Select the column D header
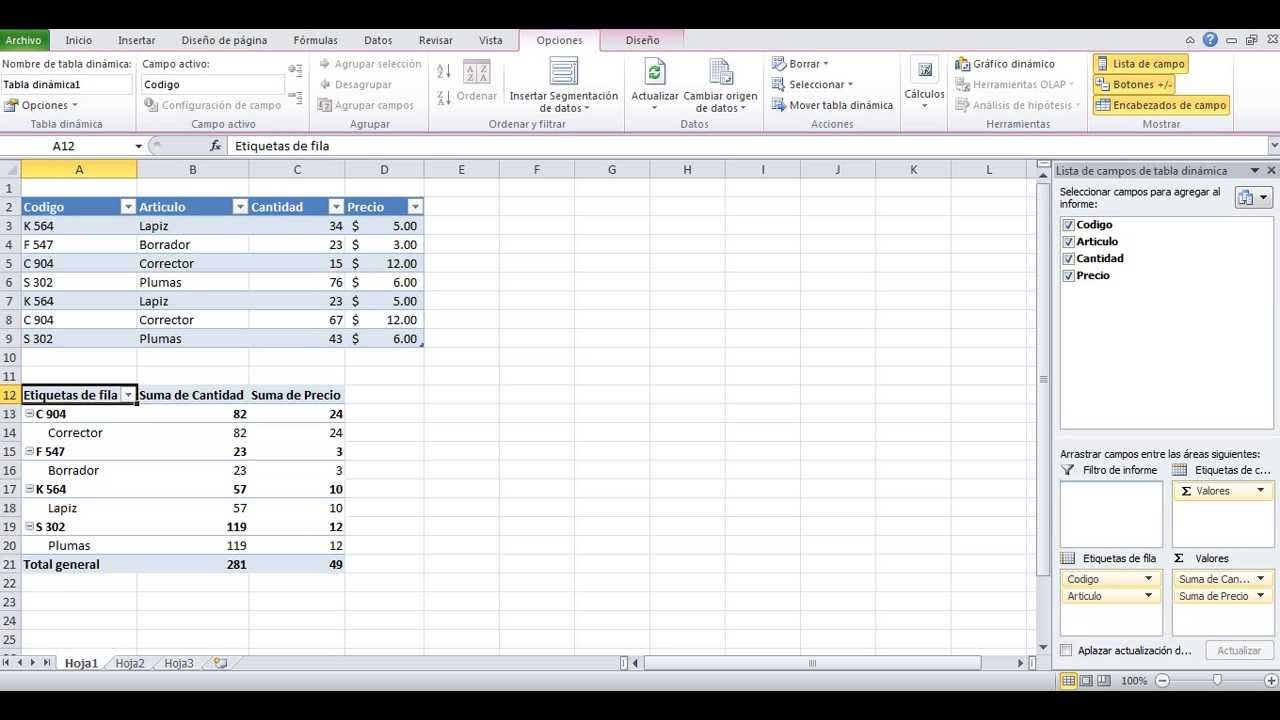Viewport: 1280px width, 720px height. coord(384,170)
